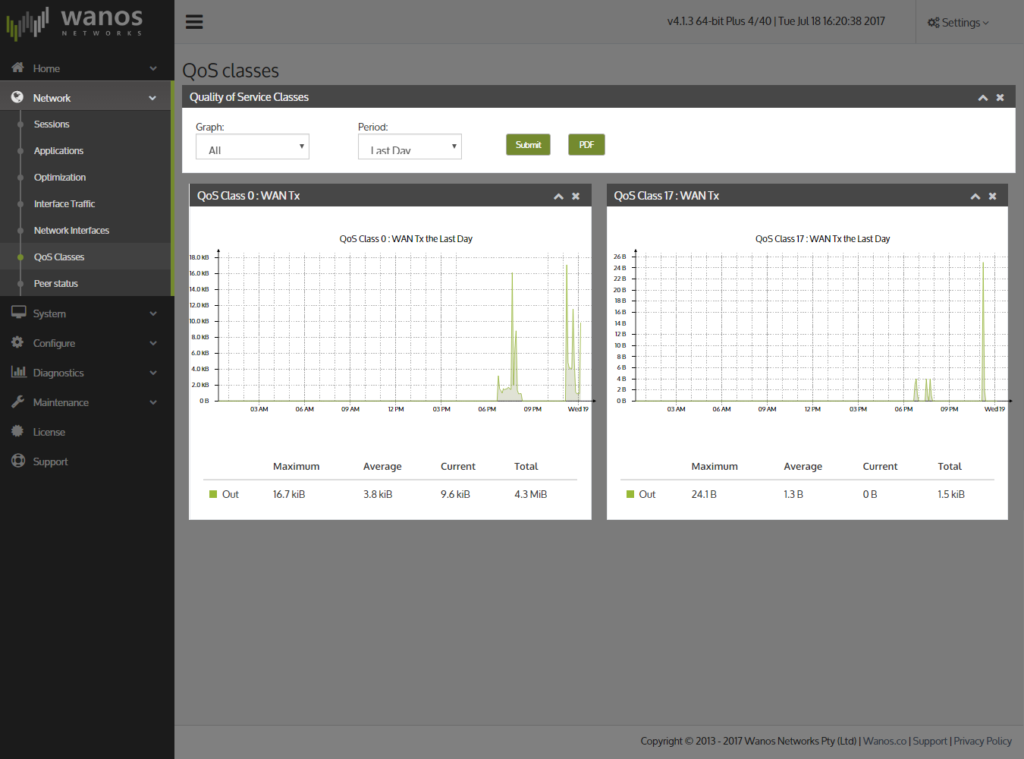The image size is (1024, 759).
Task: Select the License icon in sidebar
Action: tap(16, 432)
